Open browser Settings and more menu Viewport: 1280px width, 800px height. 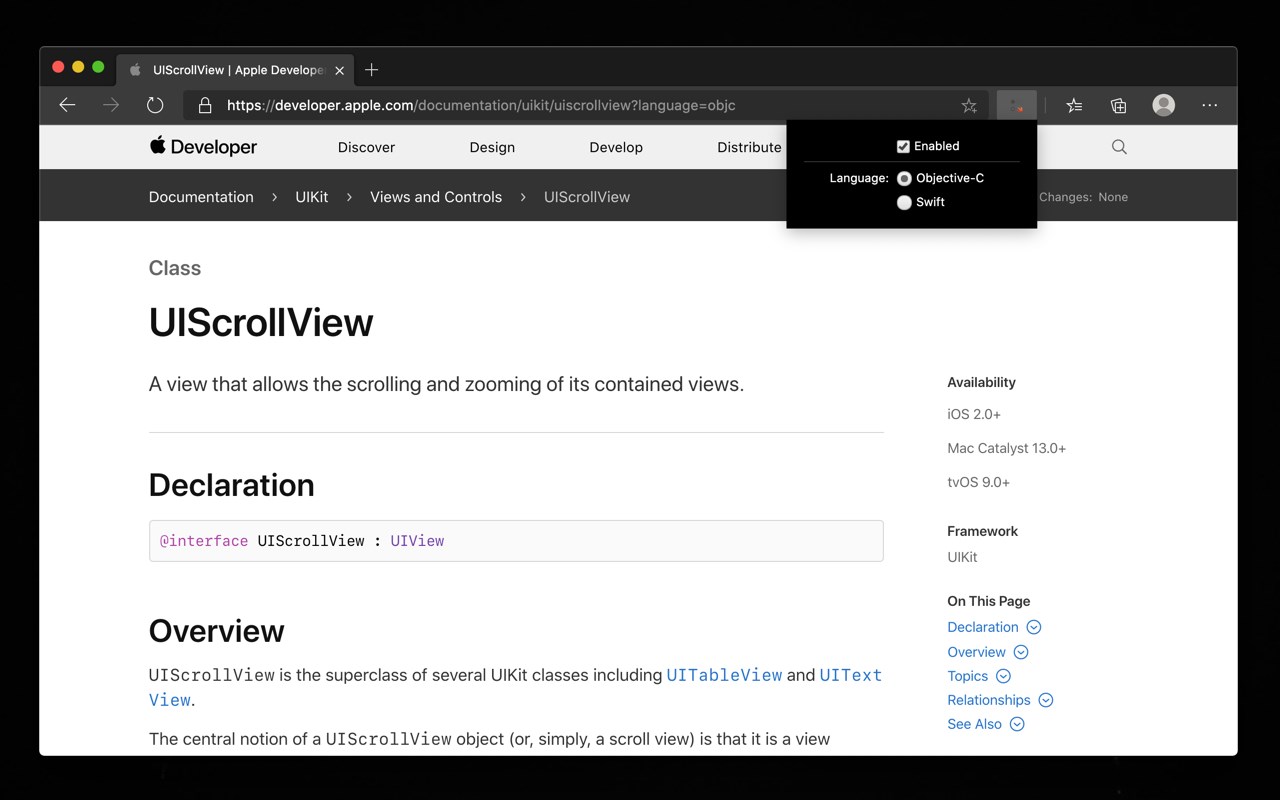click(x=1210, y=105)
